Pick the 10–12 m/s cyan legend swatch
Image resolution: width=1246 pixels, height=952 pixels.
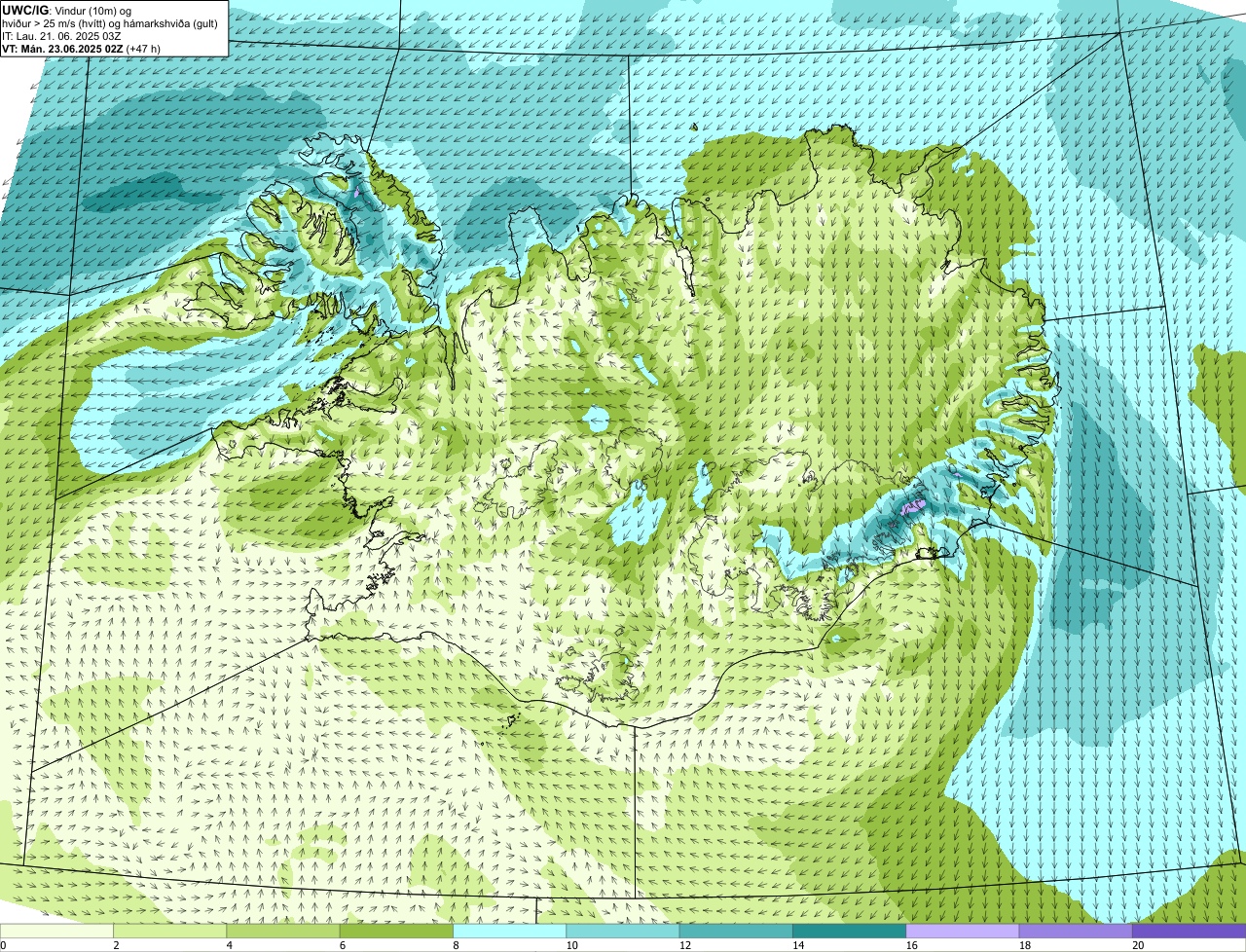coord(623,931)
